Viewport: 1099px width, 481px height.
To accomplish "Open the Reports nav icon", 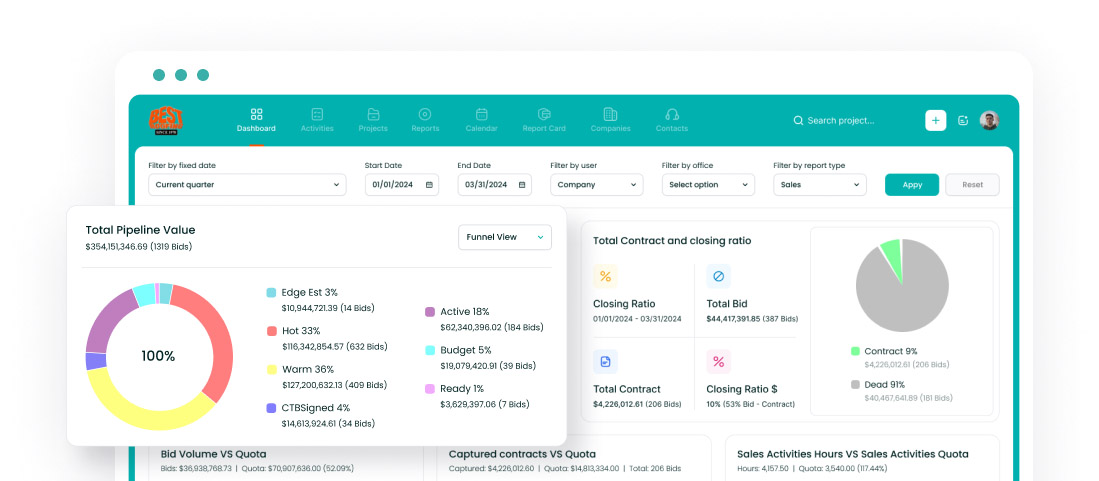I will 425,114.
